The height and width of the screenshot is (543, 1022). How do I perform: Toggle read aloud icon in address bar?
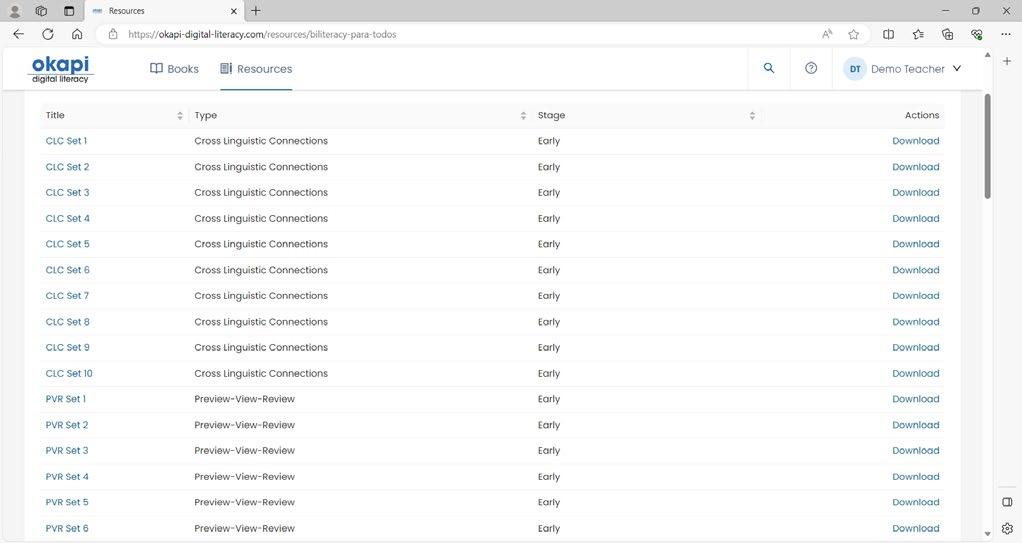click(826, 35)
